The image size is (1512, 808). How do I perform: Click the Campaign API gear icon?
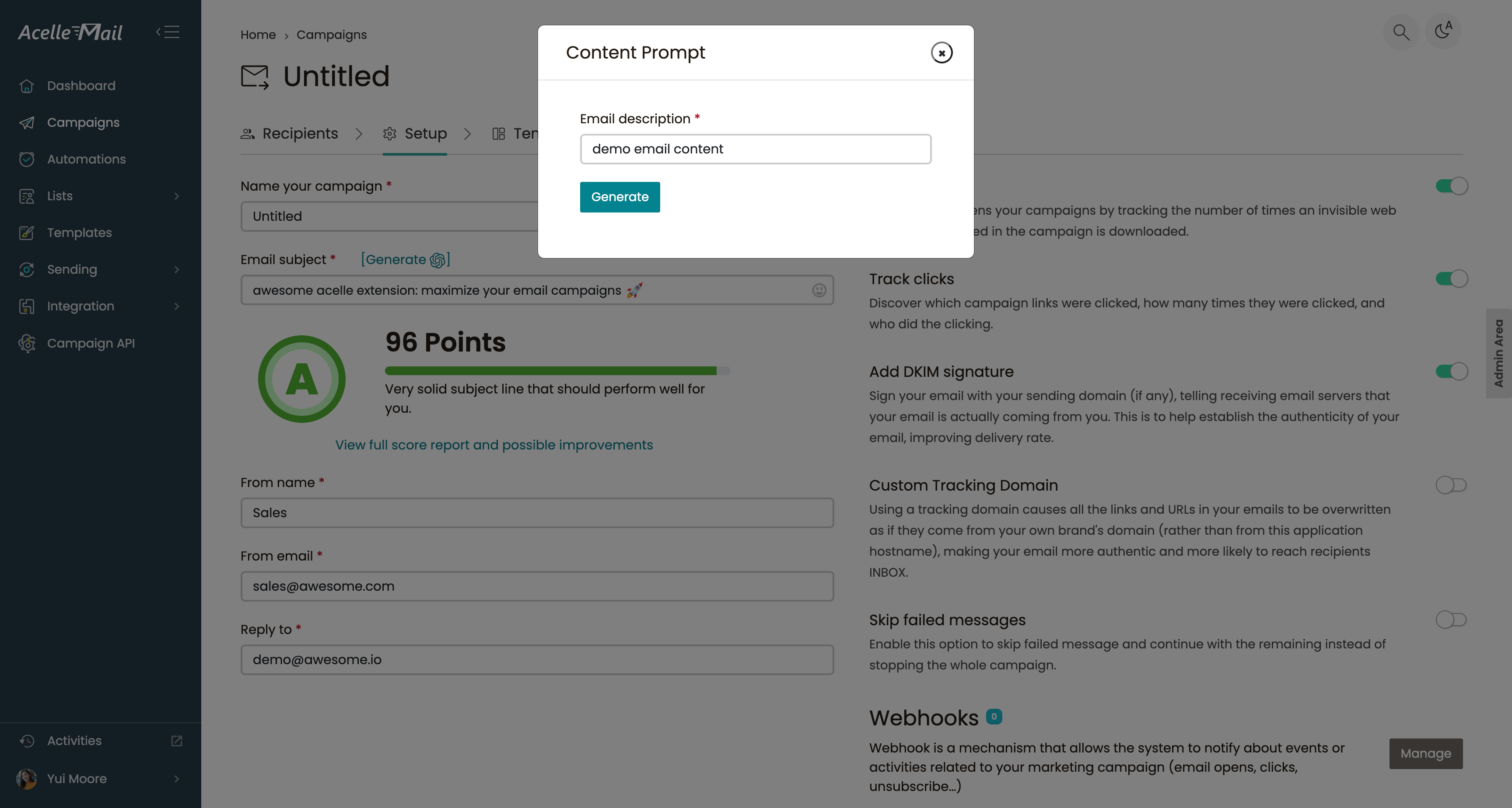pyautogui.click(x=26, y=343)
